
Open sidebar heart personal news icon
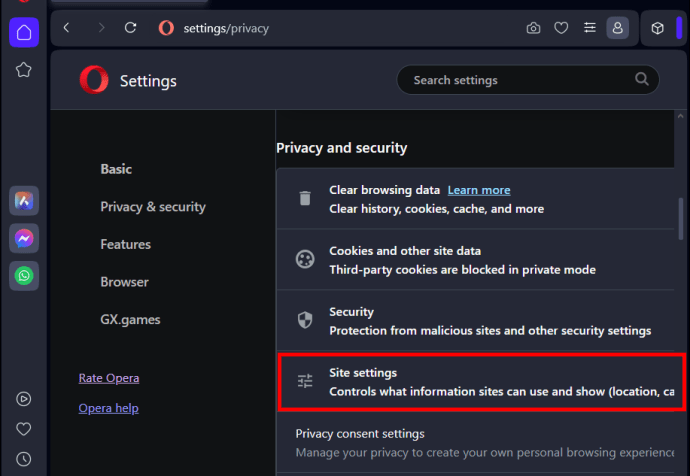(x=24, y=429)
